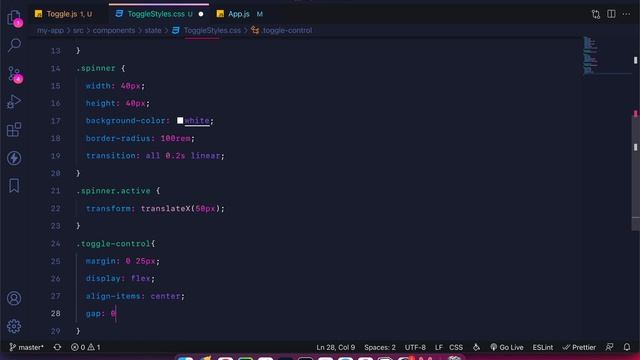This screenshot has width=640, height=360.
Task: Click the 'align-items' property text
Action: point(113,296)
